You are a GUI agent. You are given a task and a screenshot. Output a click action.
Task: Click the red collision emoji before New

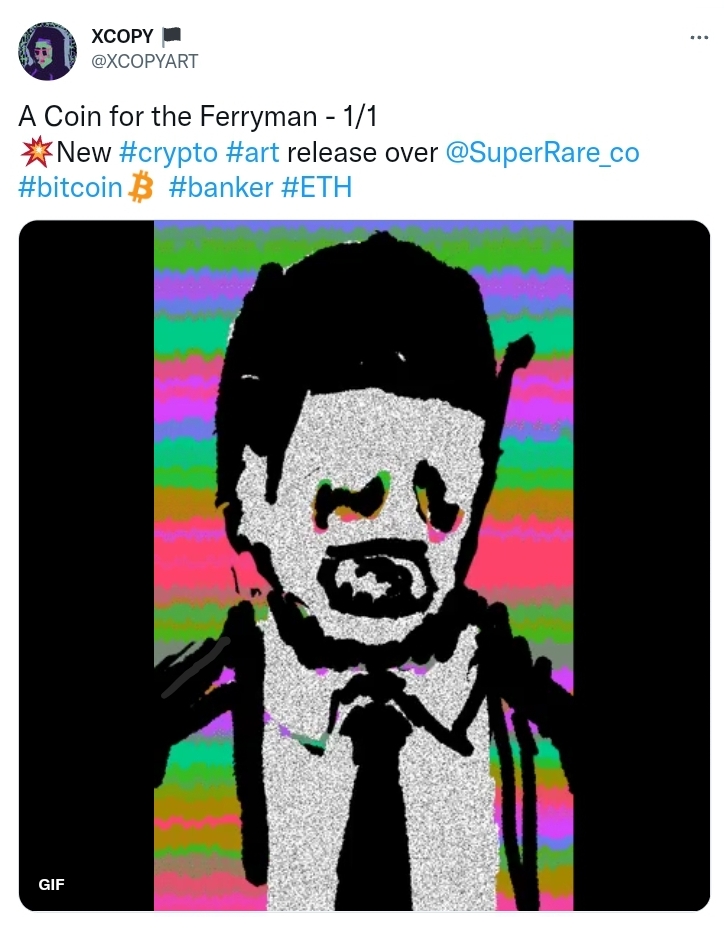pos(36,151)
